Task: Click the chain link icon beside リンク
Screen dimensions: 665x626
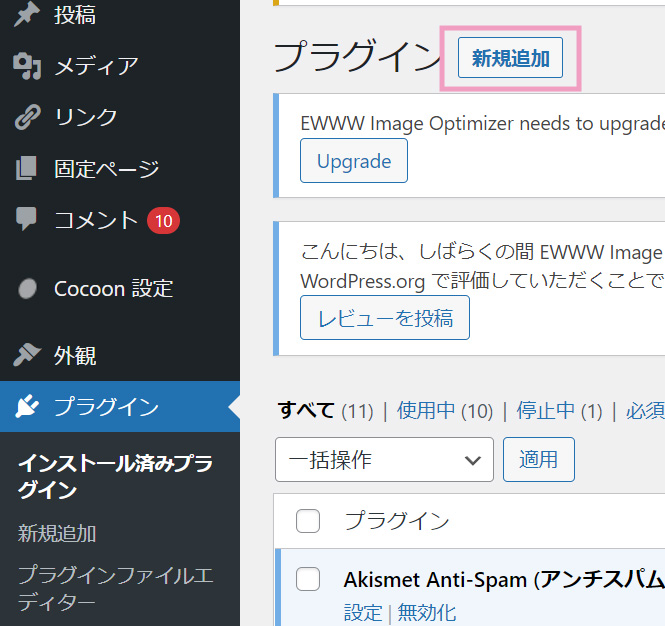Action: click(28, 117)
